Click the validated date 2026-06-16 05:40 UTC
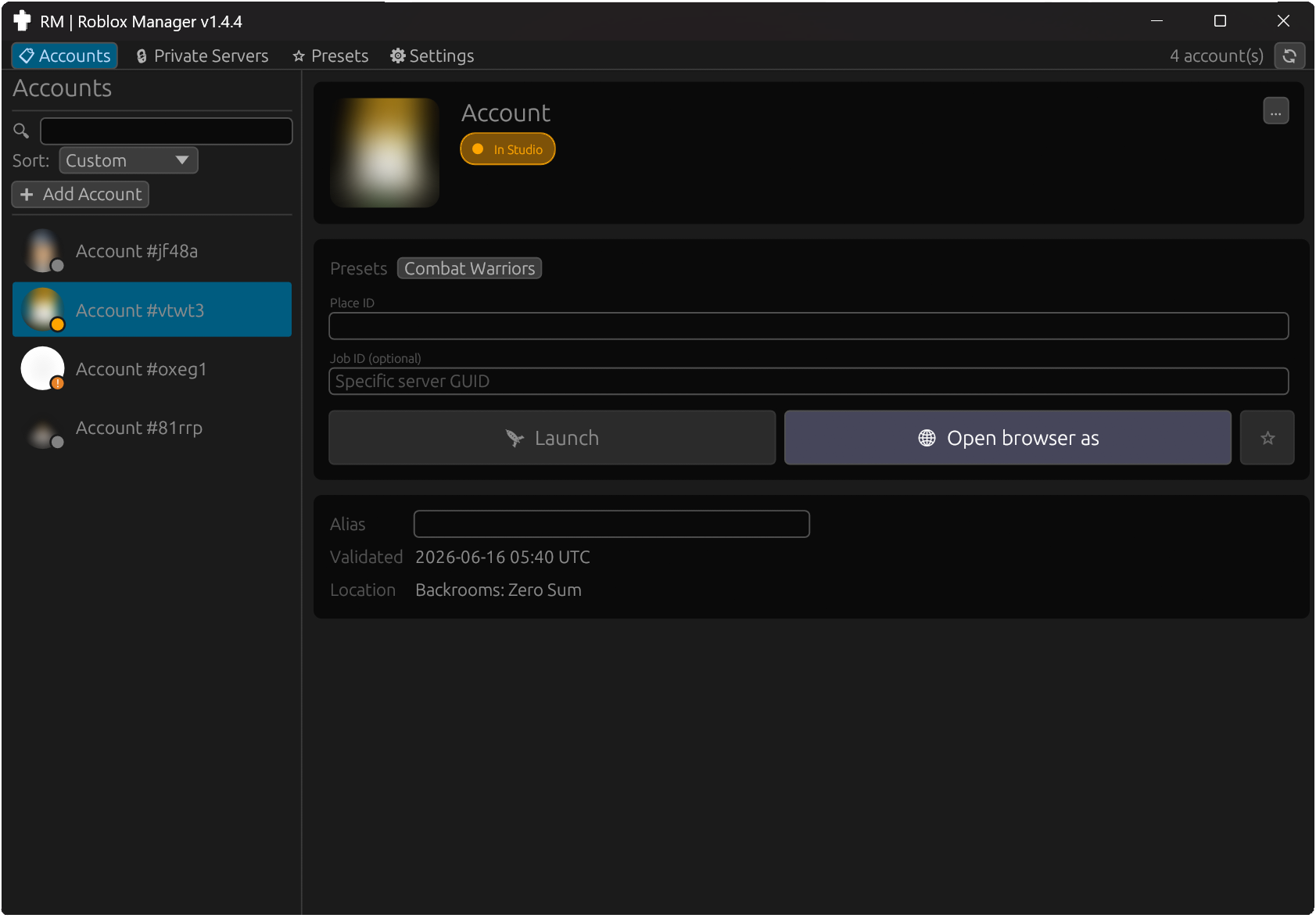The height and width of the screenshot is (918, 1316). click(x=503, y=558)
